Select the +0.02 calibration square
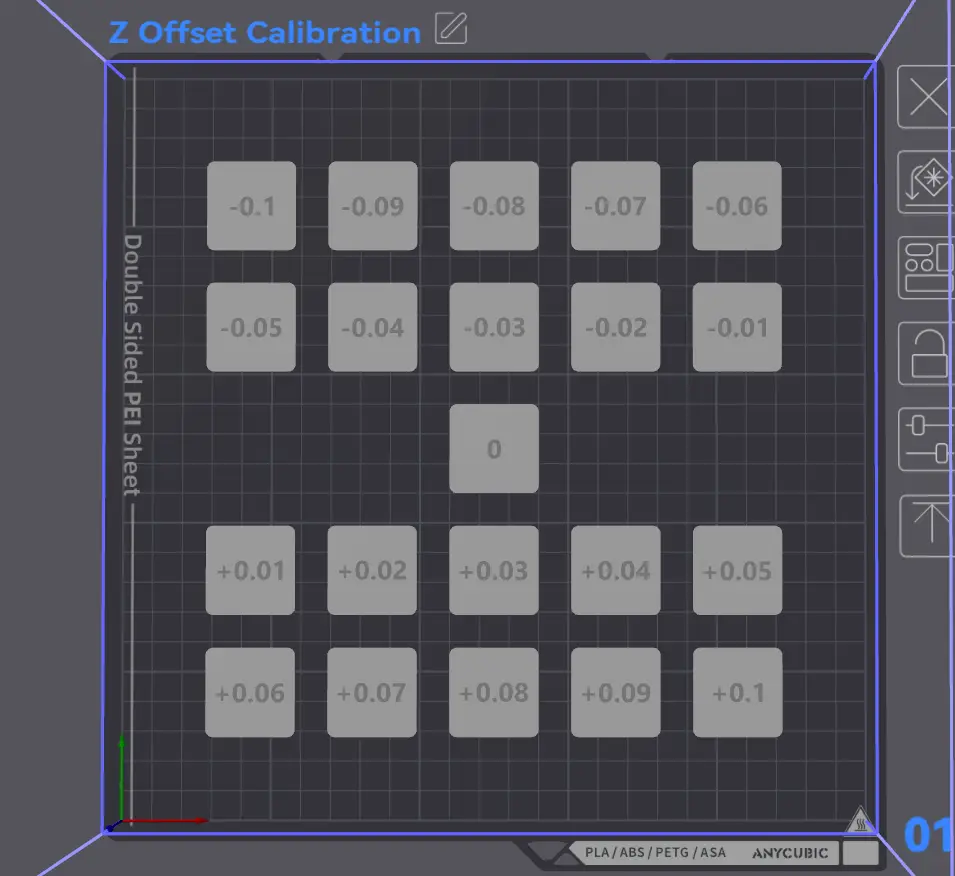 (372, 570)
